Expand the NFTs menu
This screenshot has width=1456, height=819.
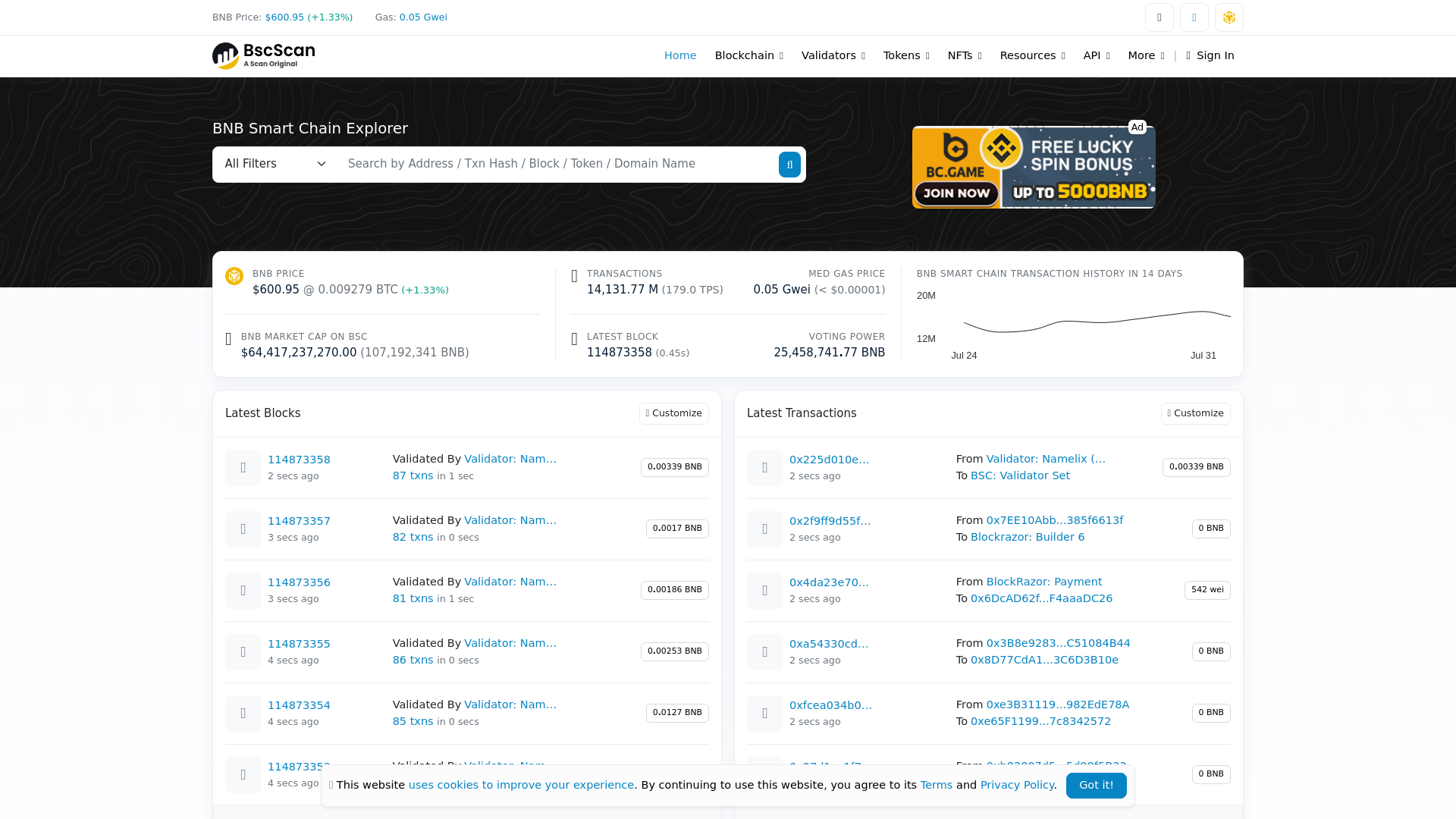click(x=965, y=55)
